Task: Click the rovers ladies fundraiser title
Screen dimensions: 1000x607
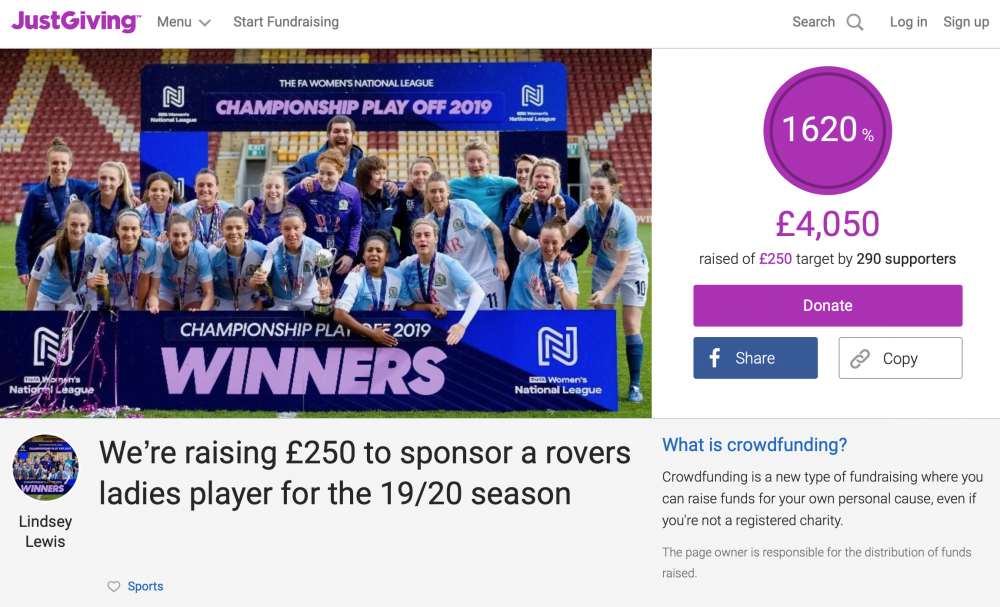Action: pos(365,472)
